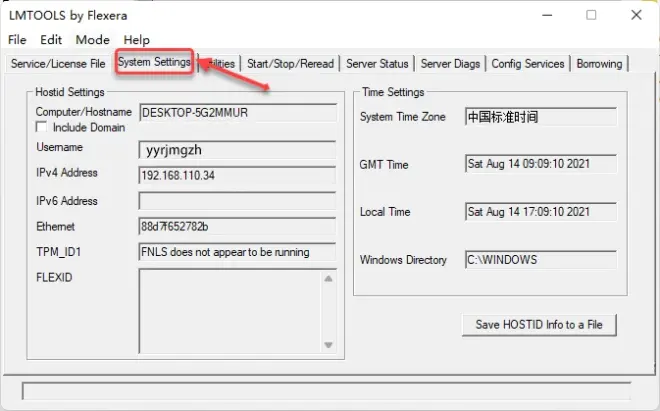Viewport: 660px width, 411px height.
Task: Click inside the FLEXID list box
Action: tap(230, 311)
